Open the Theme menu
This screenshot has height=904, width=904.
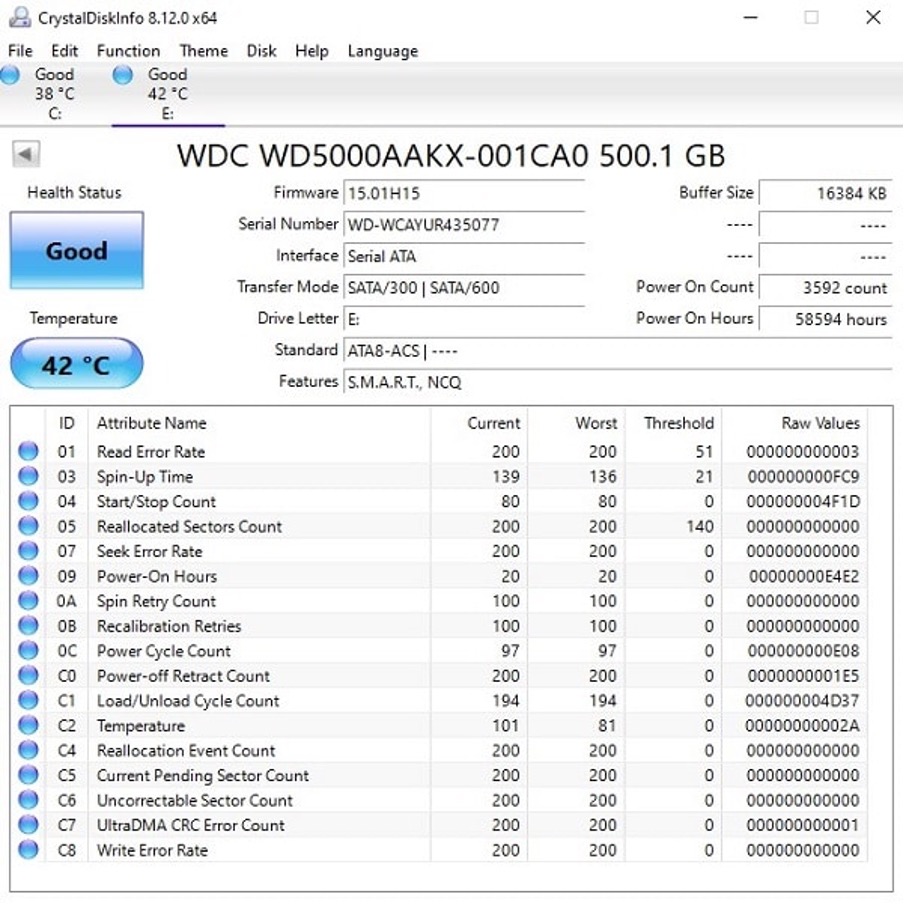click(204, 51)
